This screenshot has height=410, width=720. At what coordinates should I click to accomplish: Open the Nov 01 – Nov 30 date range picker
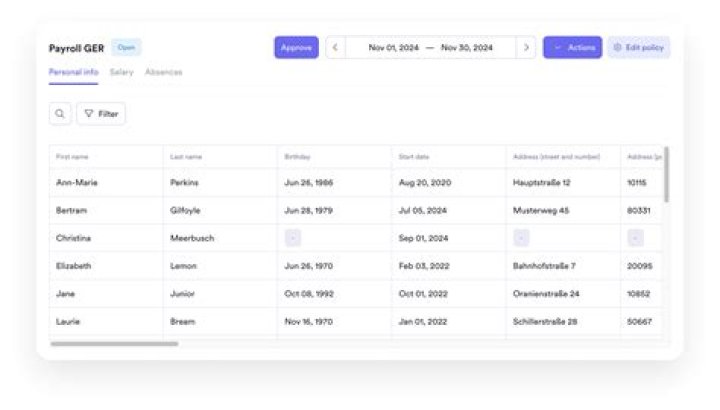[x=430, y=47]
